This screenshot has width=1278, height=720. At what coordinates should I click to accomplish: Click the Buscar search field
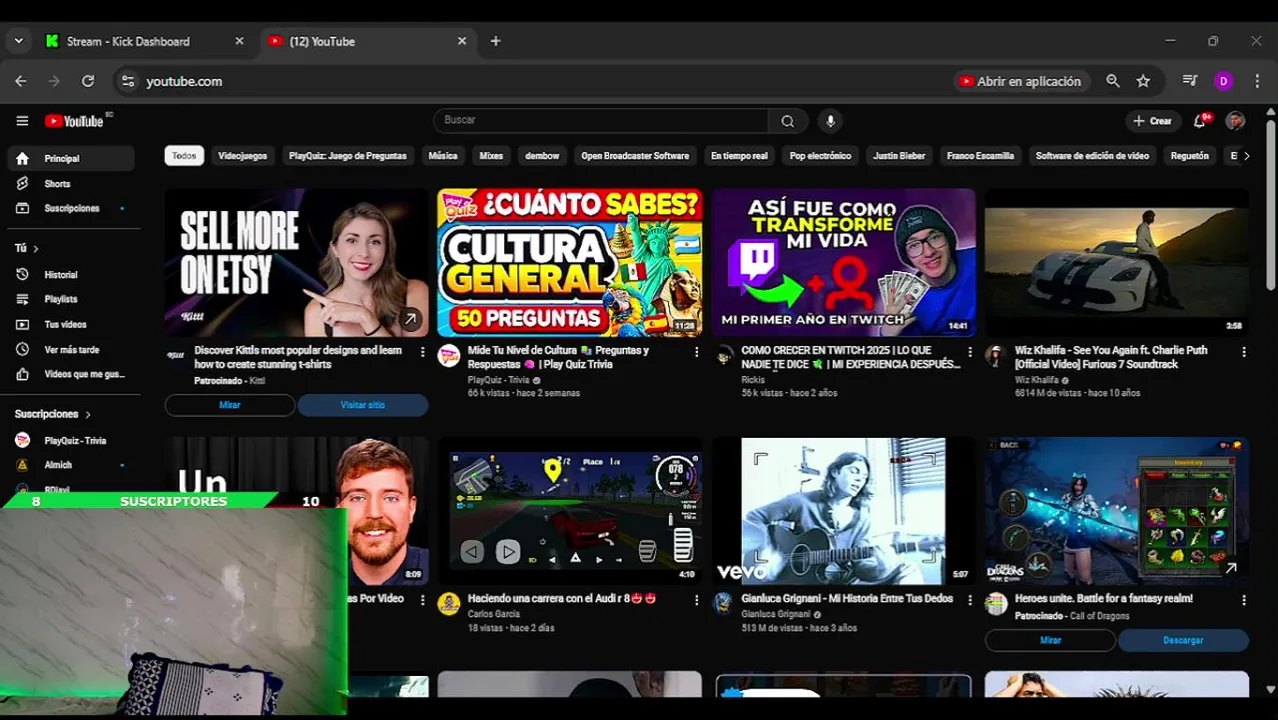tap(601, 121)
